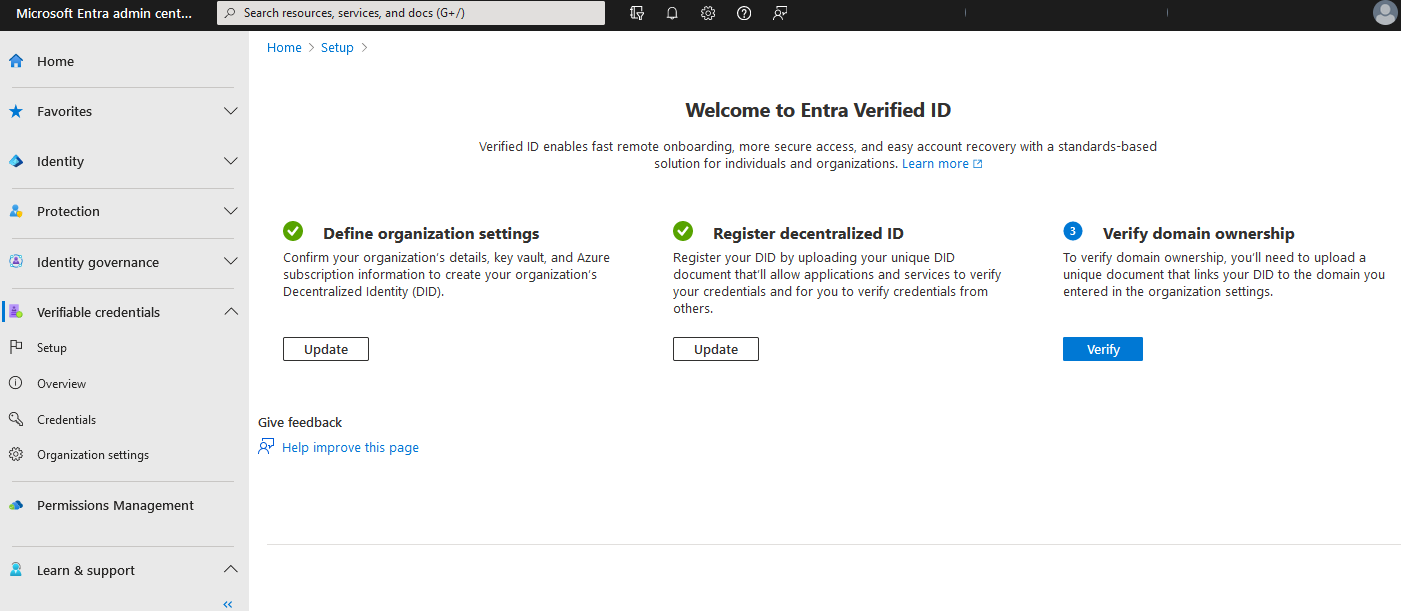Open the Identity governance menu item

(97, 262)
